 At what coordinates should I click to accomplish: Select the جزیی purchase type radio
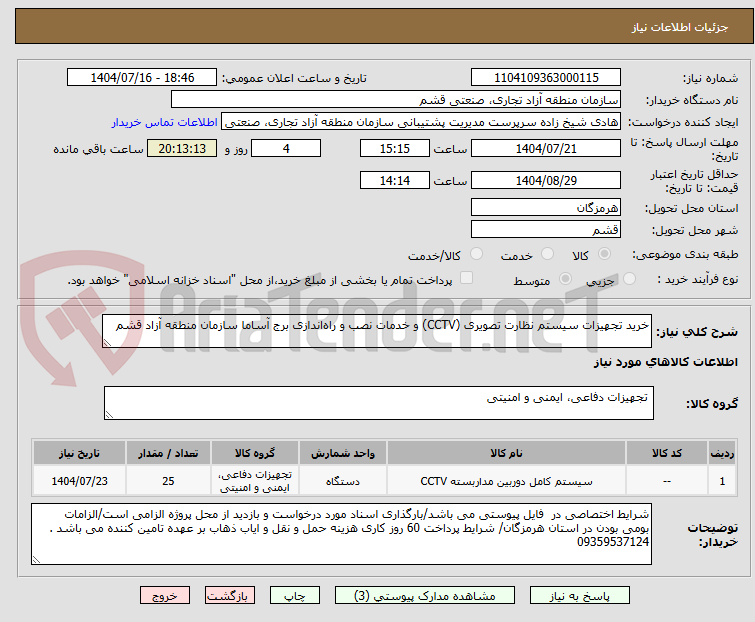[629, 279]
